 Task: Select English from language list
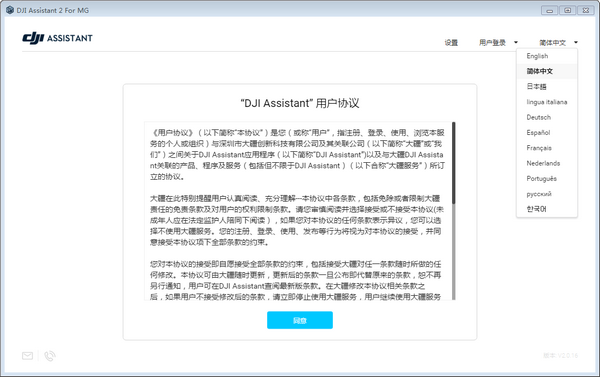point(547,56)
